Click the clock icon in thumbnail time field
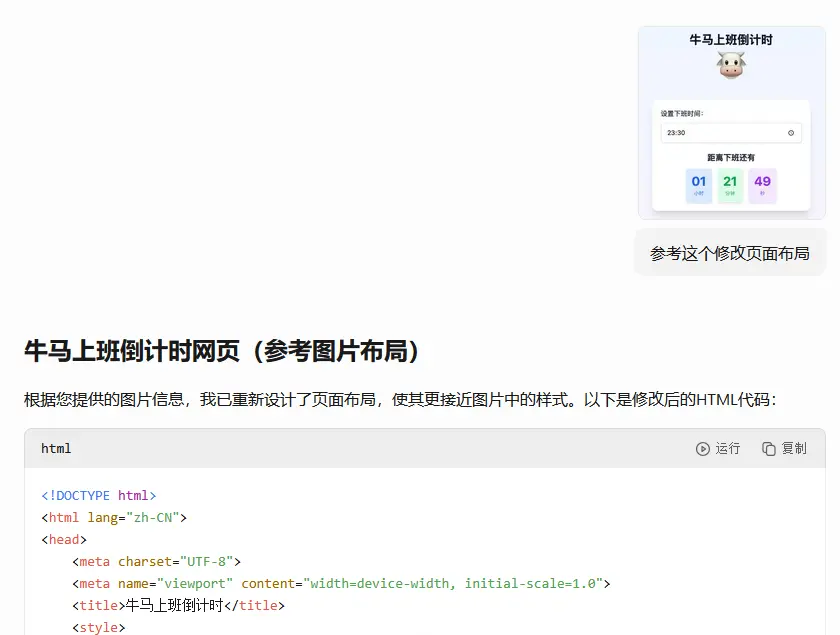This screenshot has height=635, width=840. click(791, 133)
